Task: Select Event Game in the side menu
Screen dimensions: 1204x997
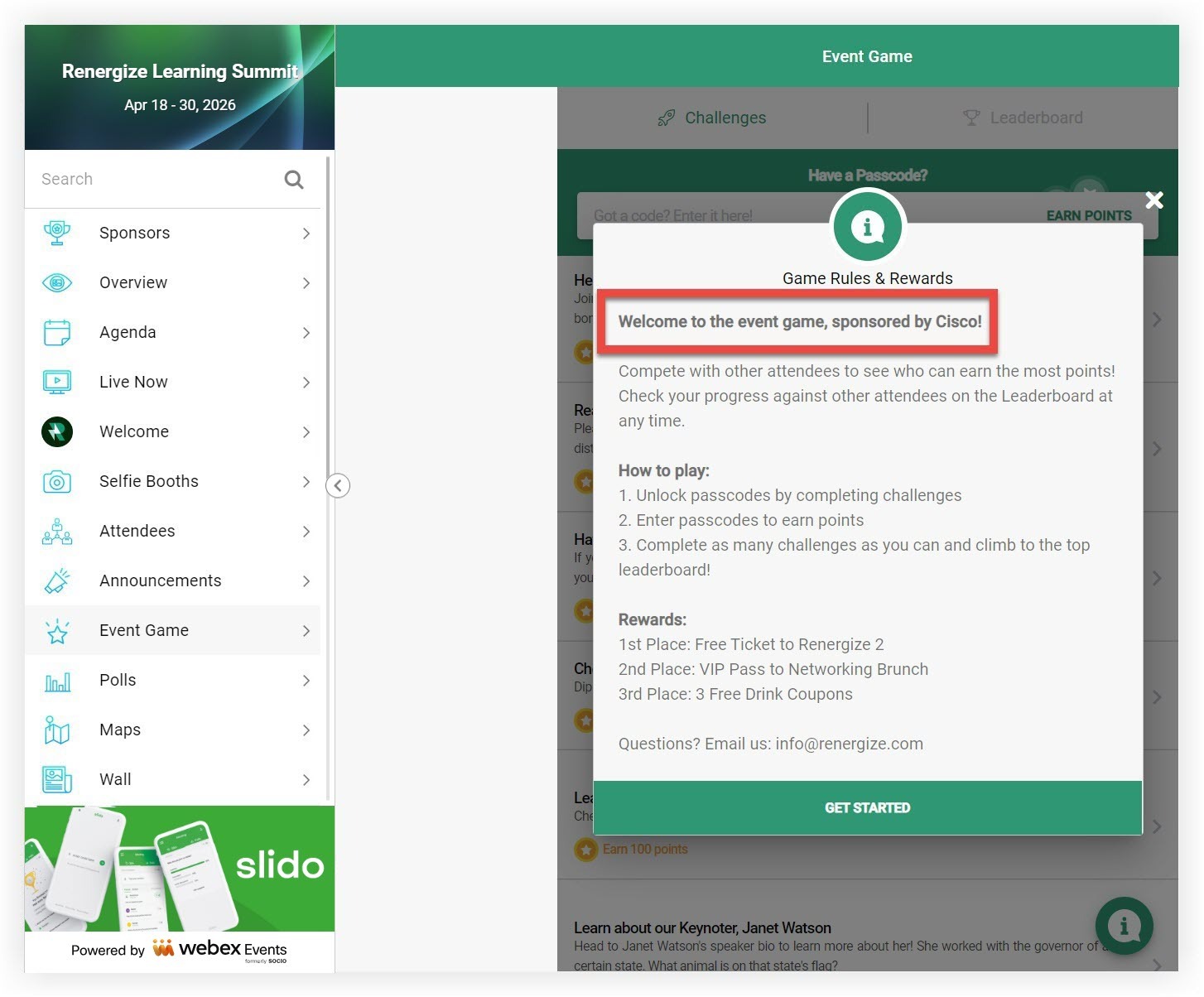Action: tap(172, 630)
